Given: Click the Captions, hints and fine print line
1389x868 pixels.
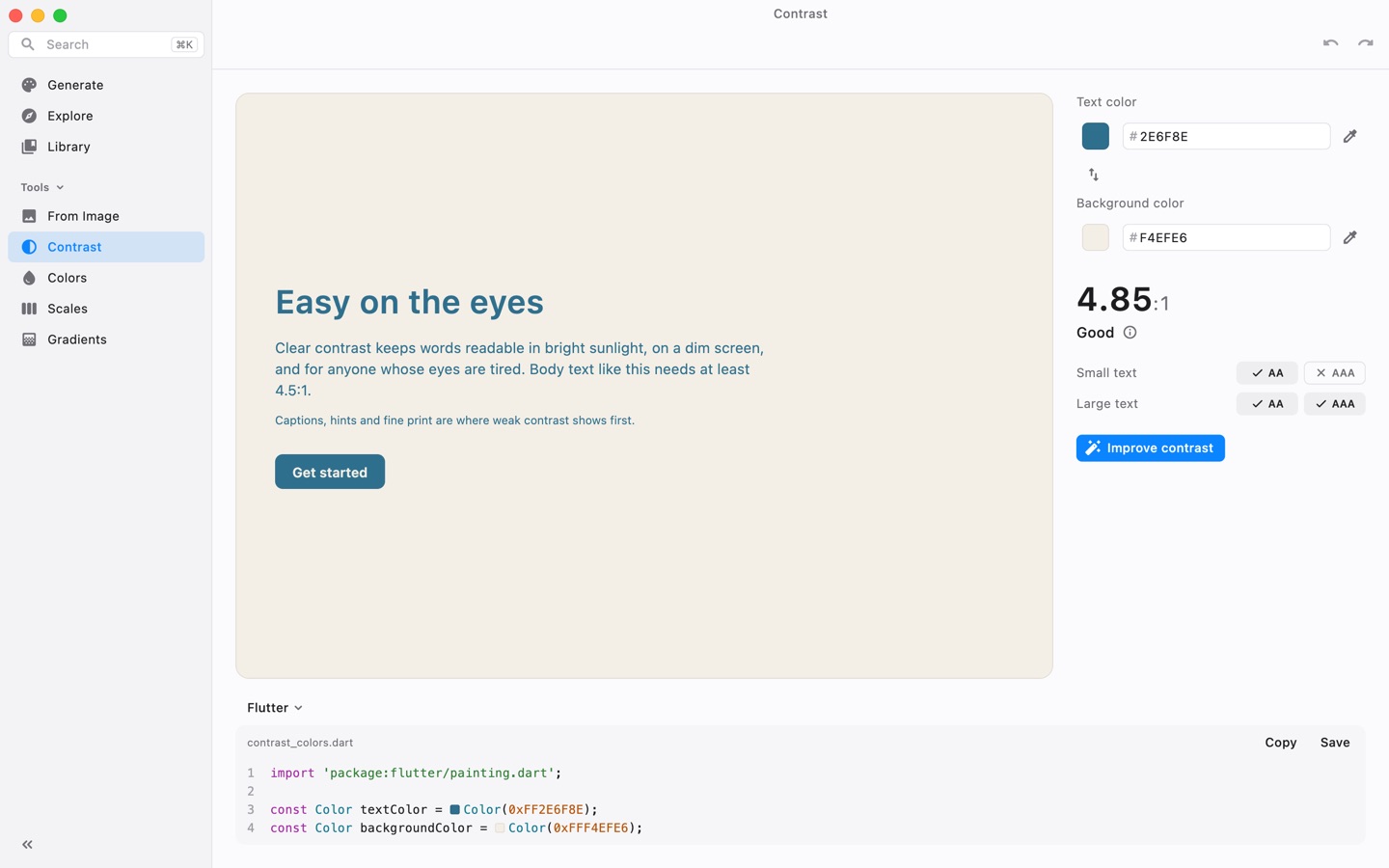Looking at the screenshot, I should tap(454, 420).
